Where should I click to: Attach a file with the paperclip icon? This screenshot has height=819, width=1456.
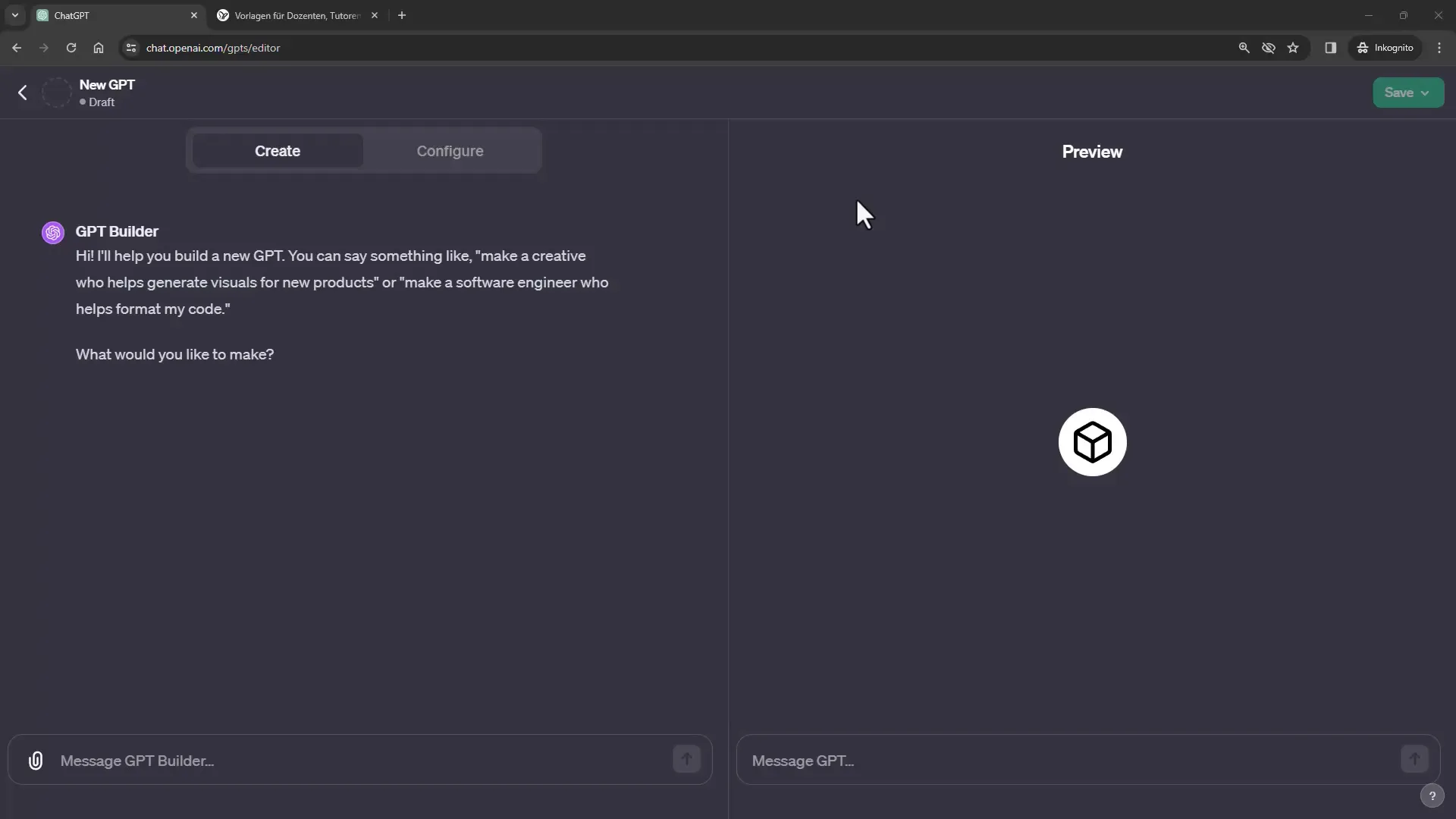(36, 761)
